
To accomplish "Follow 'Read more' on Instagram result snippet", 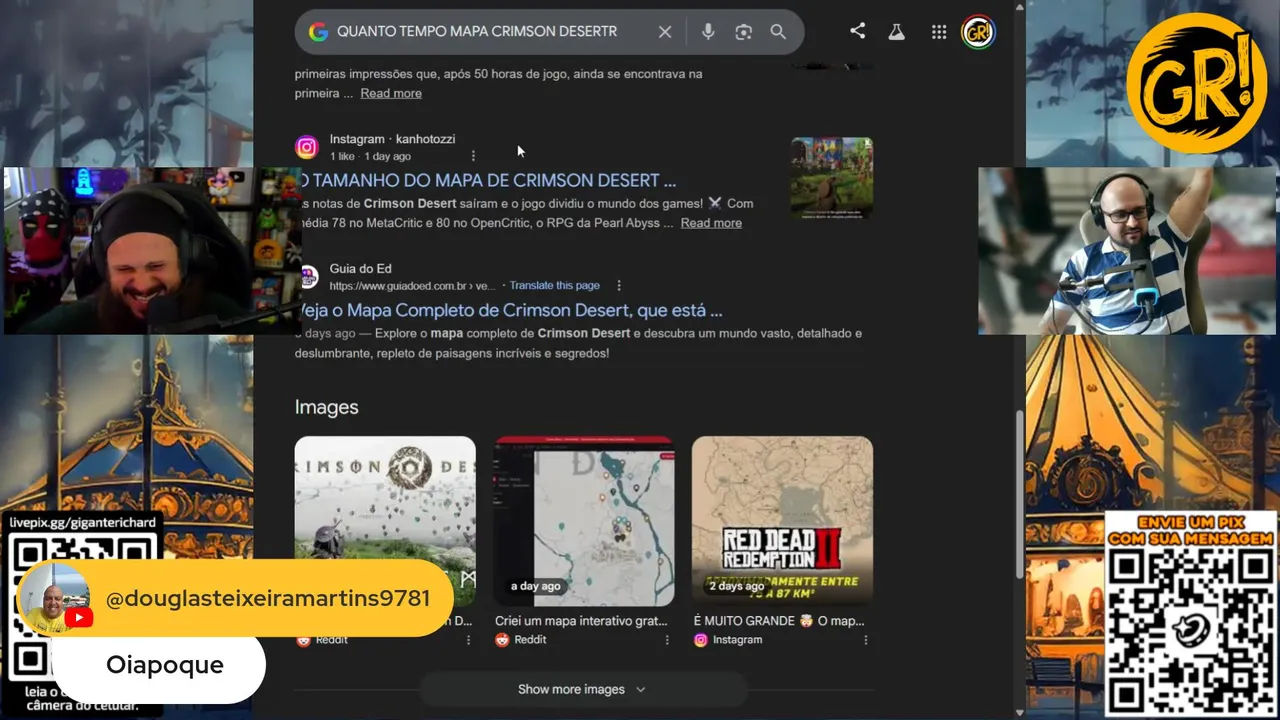I will click(x=711, y=223).
